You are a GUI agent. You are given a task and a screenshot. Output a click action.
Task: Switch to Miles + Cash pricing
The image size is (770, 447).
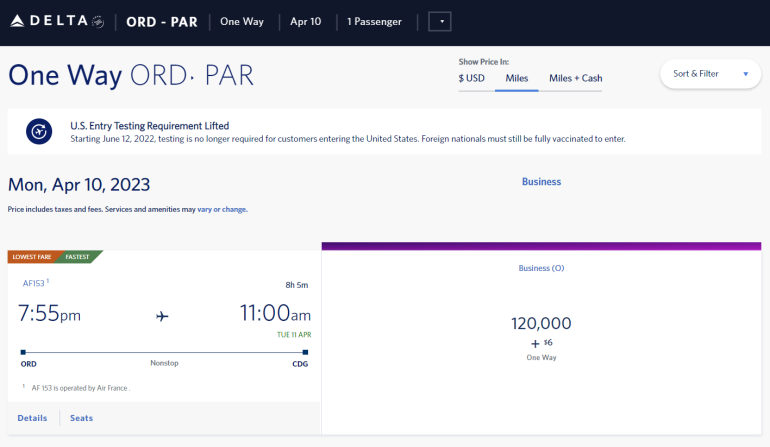pyautogui.click(x=575, y=78)
